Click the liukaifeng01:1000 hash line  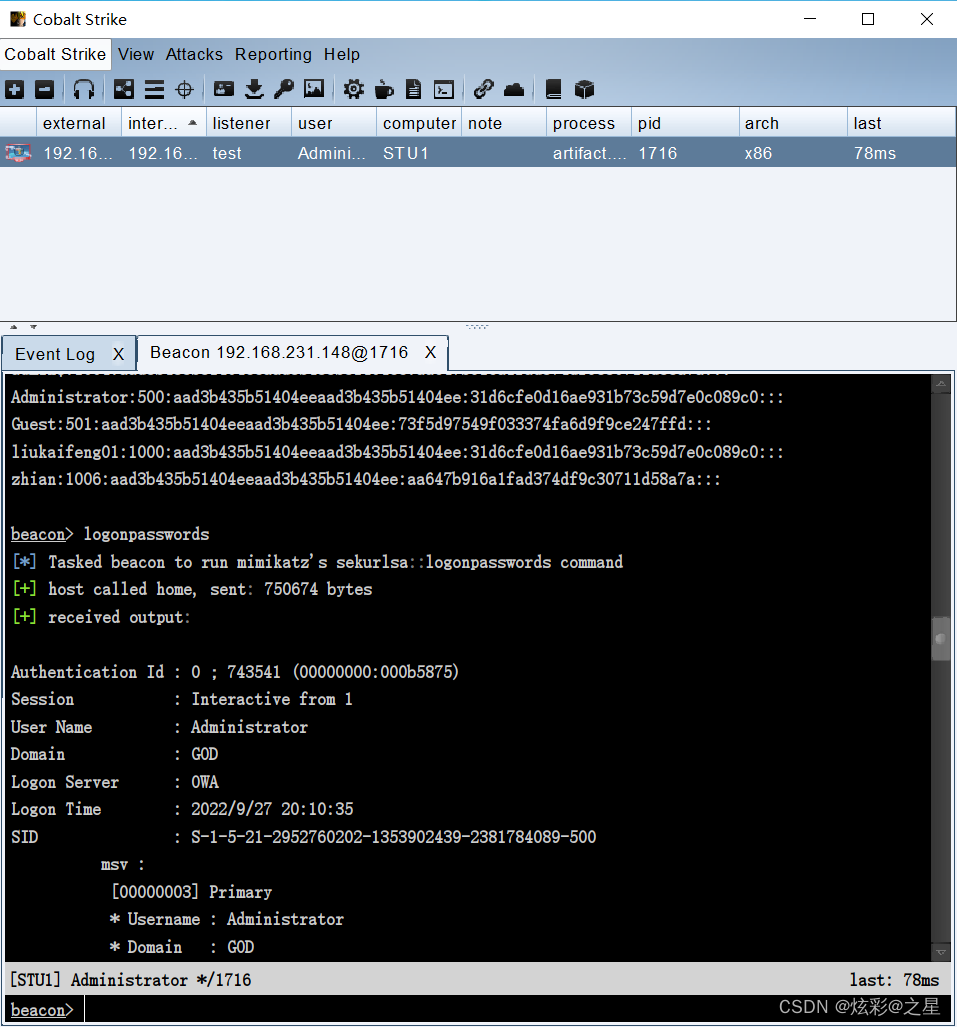click(397, 451)
